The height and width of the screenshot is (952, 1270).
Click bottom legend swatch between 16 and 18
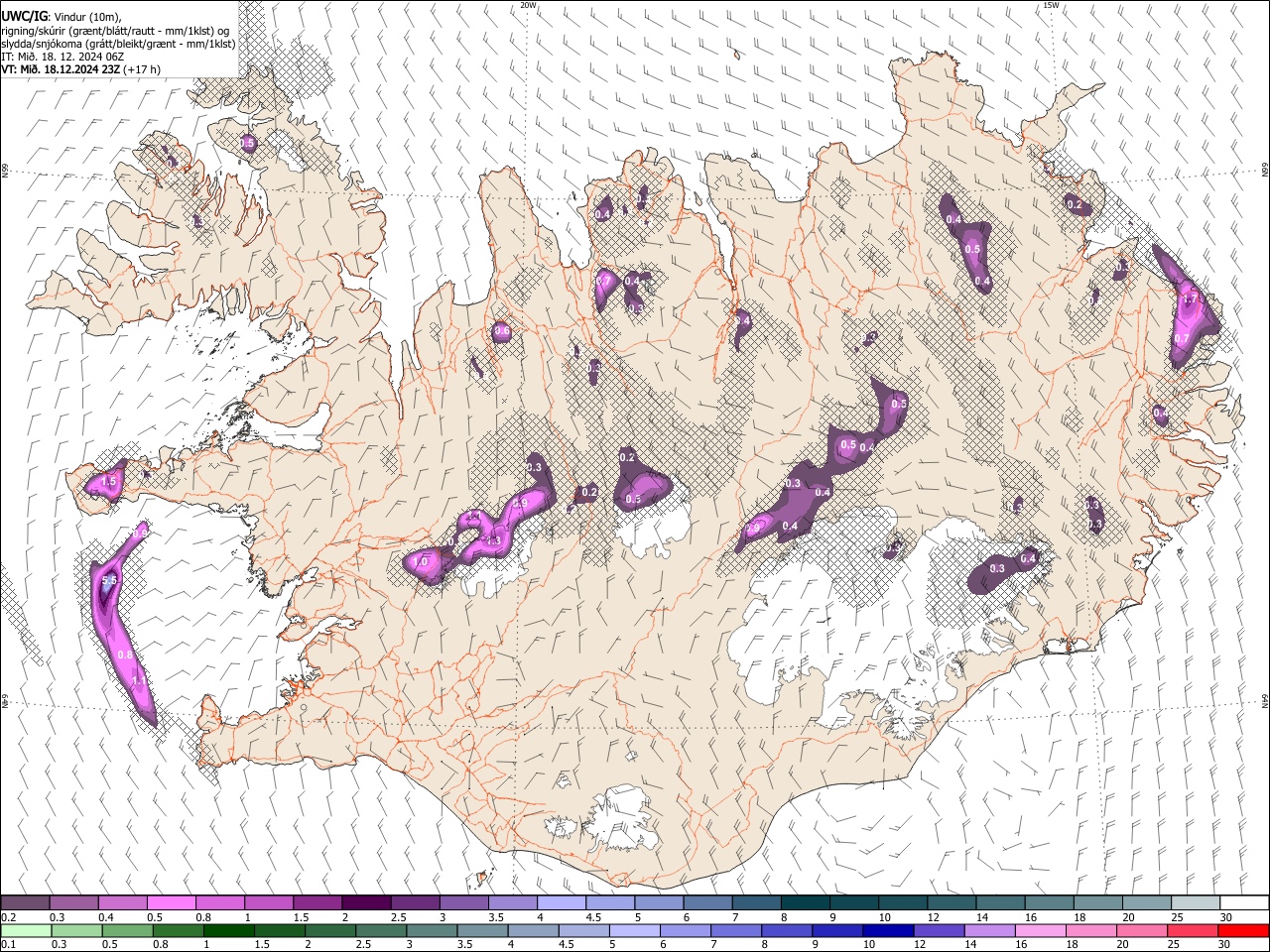1039,930
